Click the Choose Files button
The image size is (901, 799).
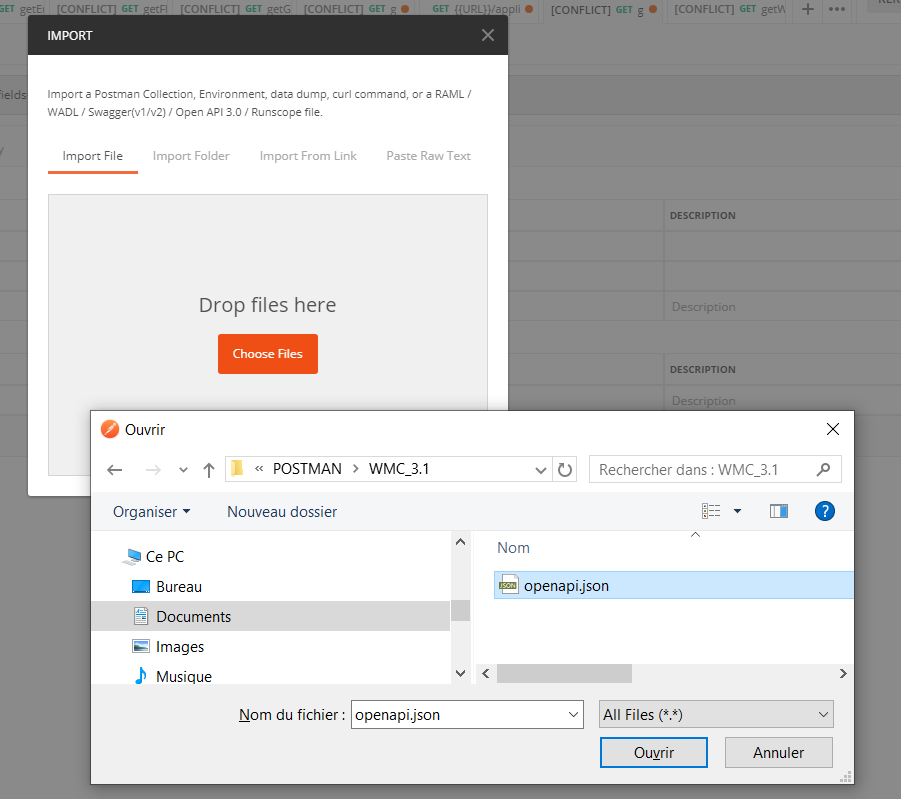coord(267,353)
